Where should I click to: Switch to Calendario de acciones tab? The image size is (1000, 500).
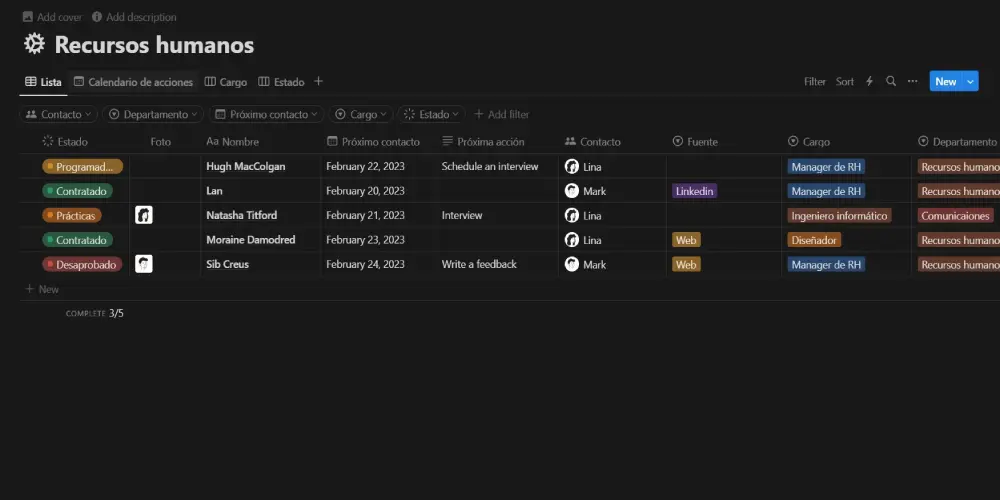pos(132,82)
